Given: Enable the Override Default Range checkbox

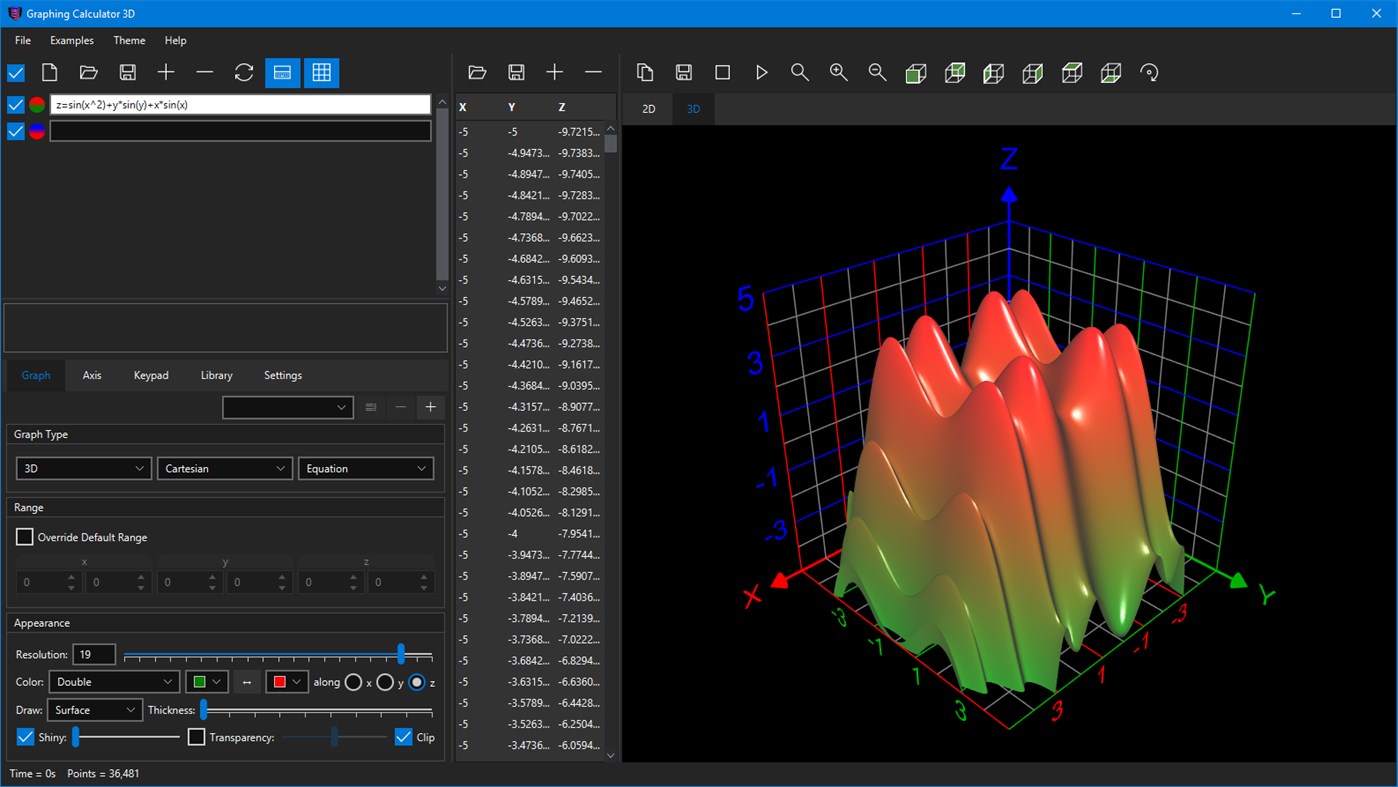Looking at the screenshot, I should (25, 537).
